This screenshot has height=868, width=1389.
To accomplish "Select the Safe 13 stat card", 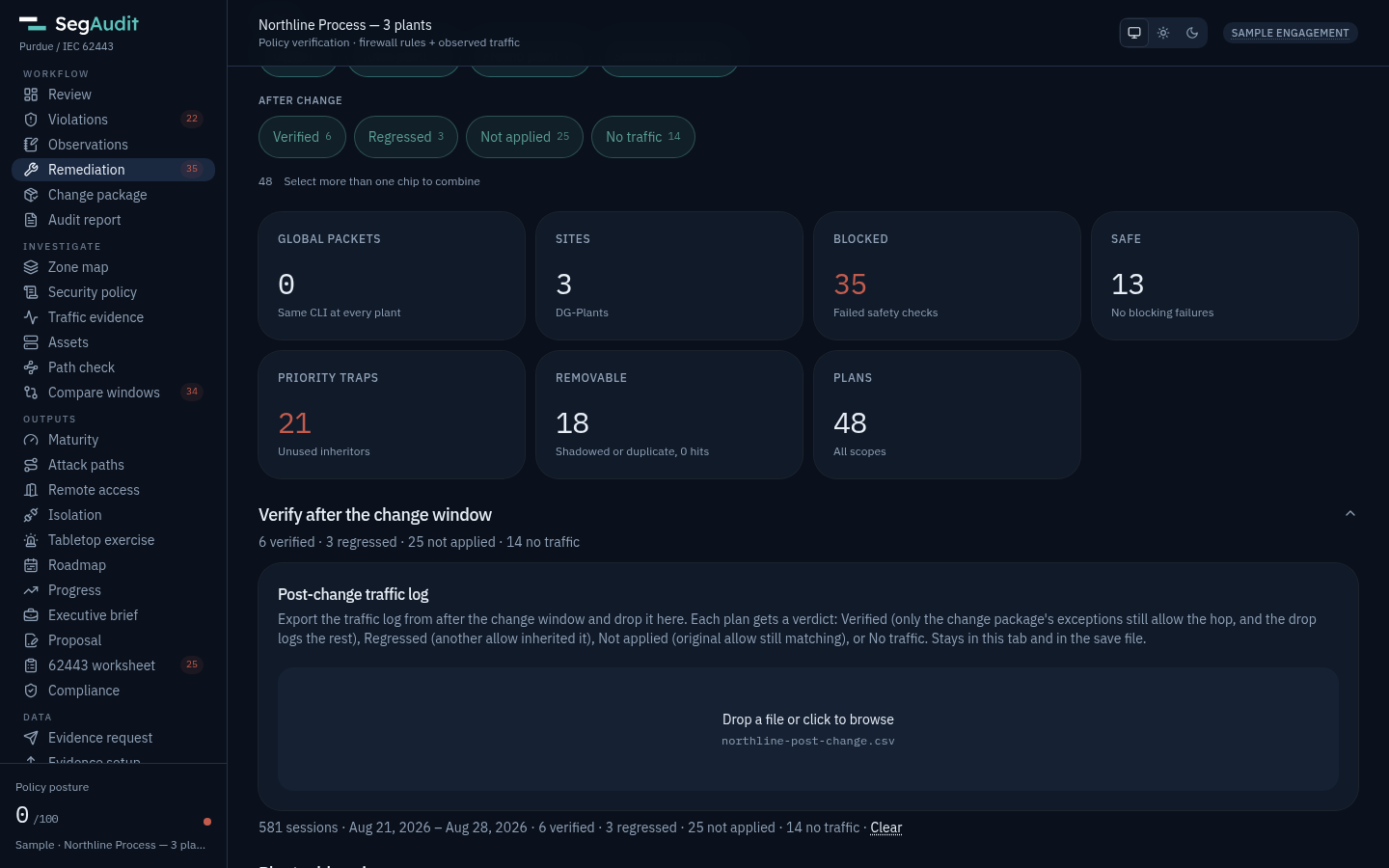I will click(x=1225, y=276).
